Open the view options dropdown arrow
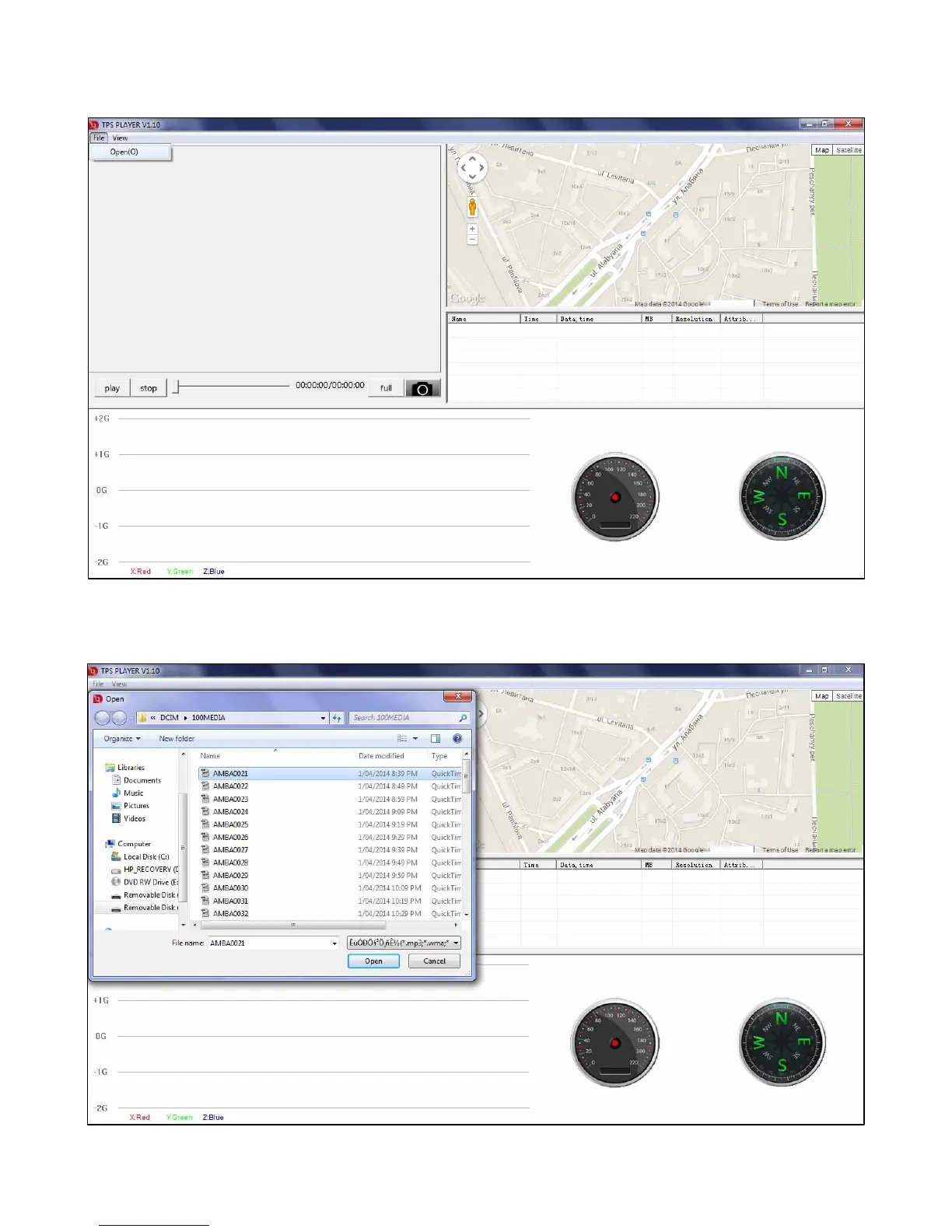Screen dimensions: 952x1232 click(x=415, y=739)
